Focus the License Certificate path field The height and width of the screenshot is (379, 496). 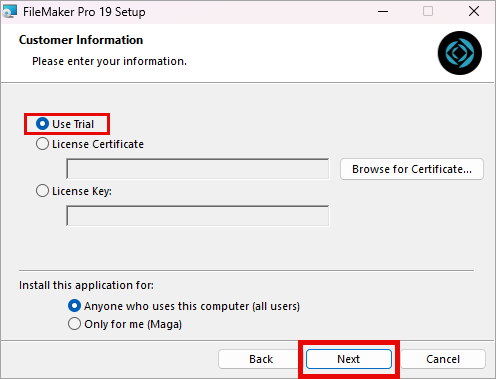click(x=198, y=169)
